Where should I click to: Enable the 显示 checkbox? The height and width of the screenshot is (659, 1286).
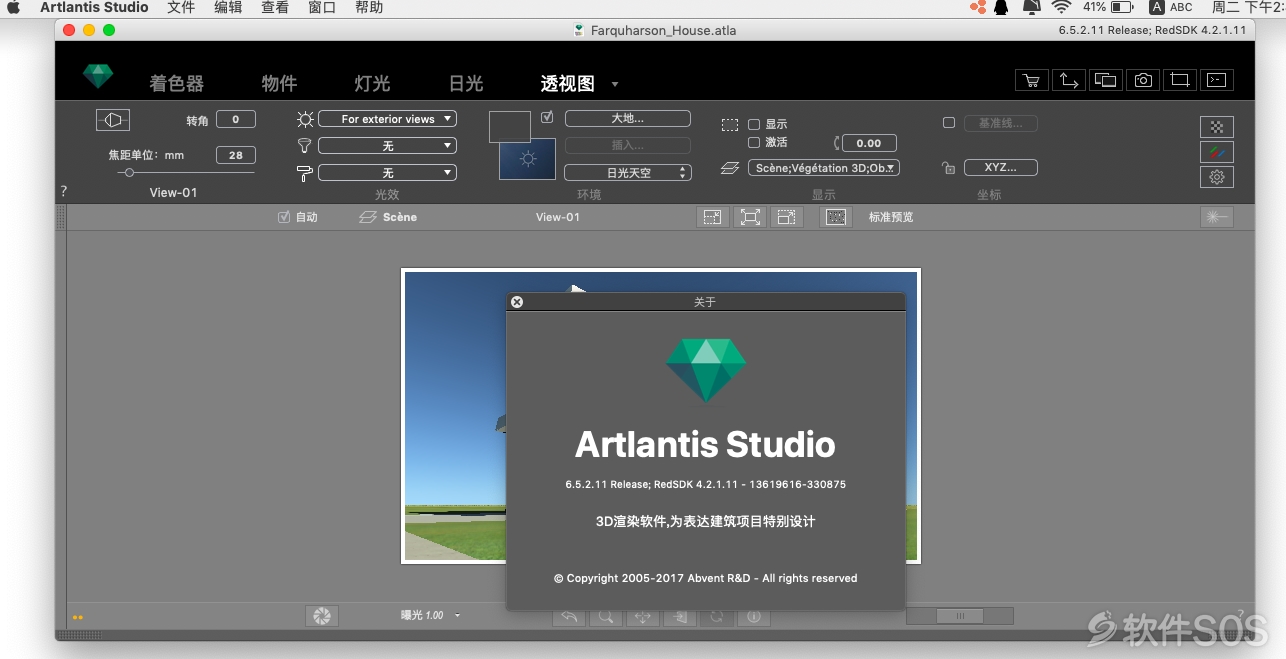(754, 125)
